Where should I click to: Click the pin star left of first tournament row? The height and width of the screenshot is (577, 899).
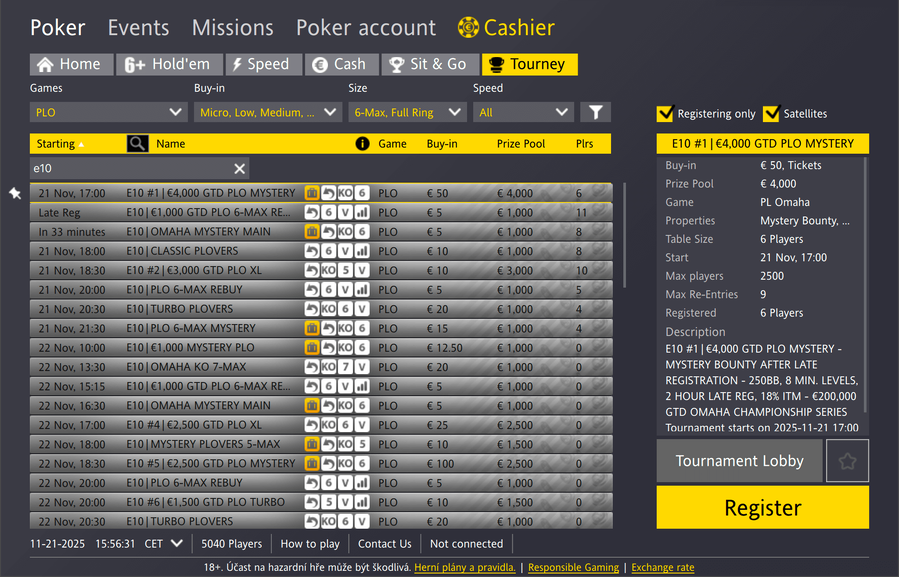point(15,193)
